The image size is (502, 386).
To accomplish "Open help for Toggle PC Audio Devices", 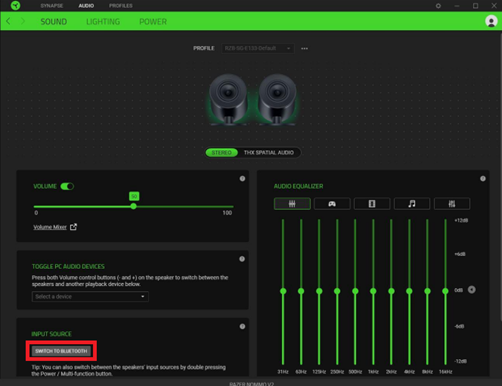I will point(242,259).
